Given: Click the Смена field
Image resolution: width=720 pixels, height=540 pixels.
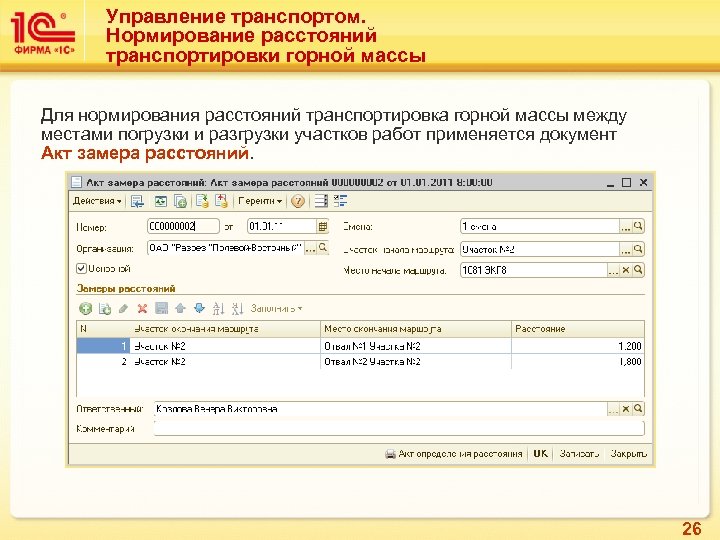Looking at the screenshot, I should [540, 226].
